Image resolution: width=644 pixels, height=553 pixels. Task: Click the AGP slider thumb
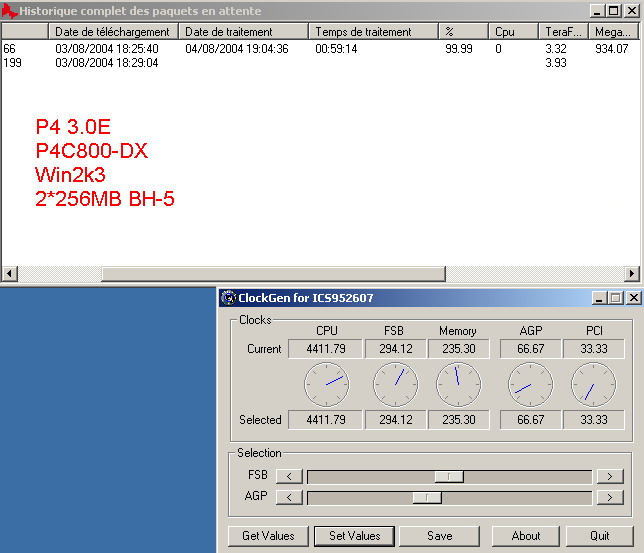(427, 498)
